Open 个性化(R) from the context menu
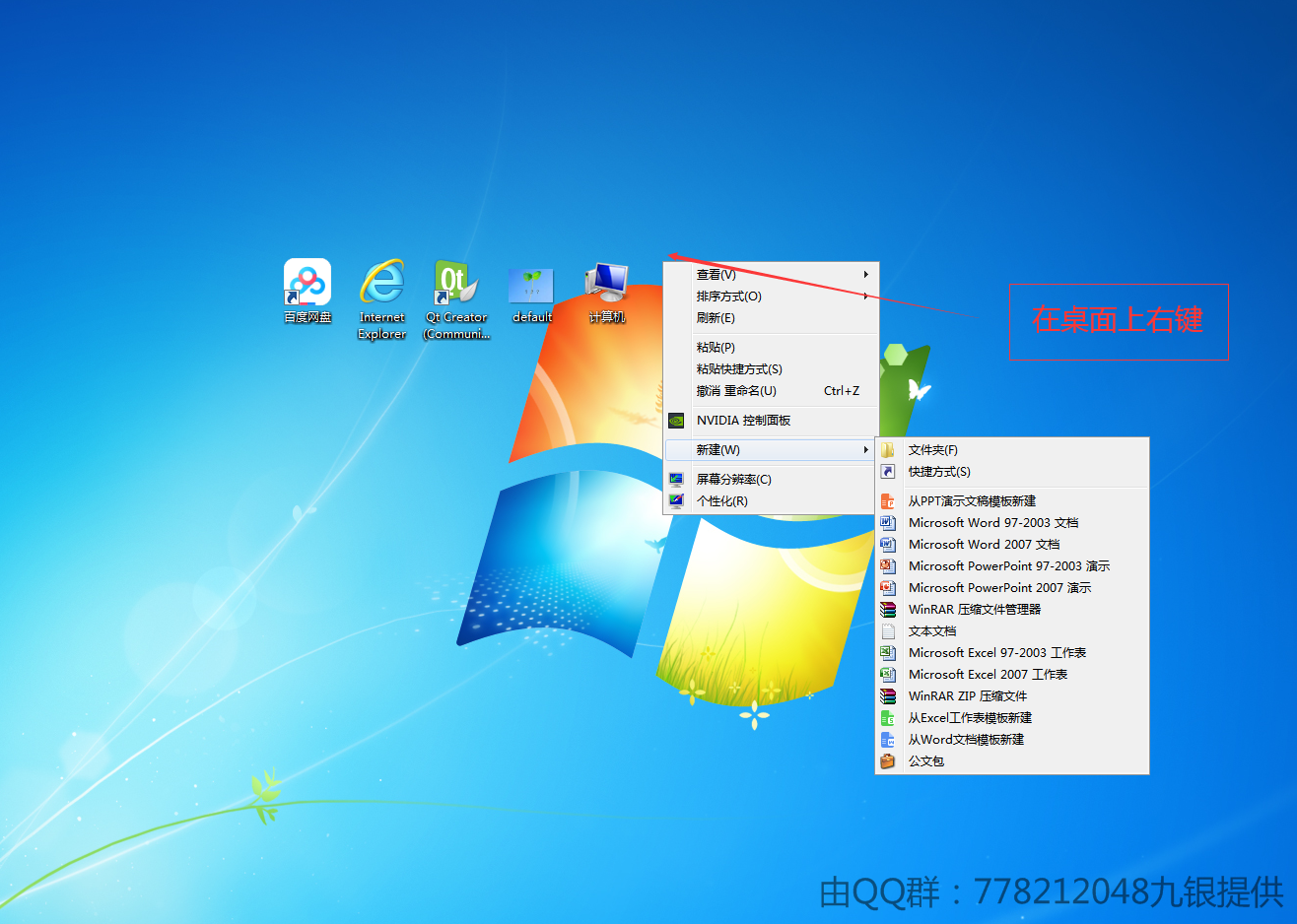The image size is (1297, 924). click(x=771, y=501)
